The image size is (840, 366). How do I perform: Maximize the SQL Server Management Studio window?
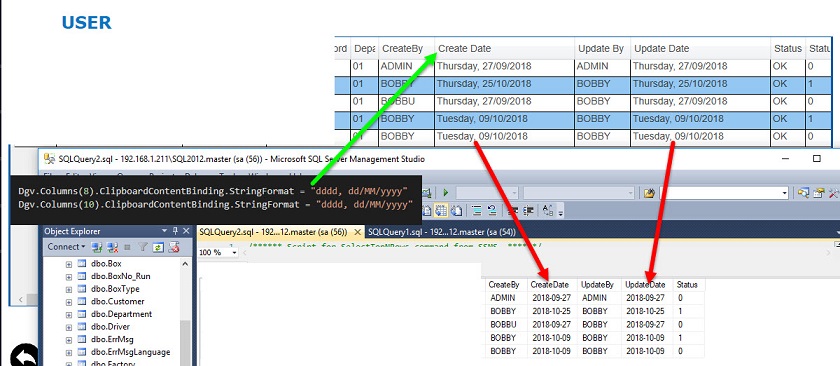tap(816, 159)
